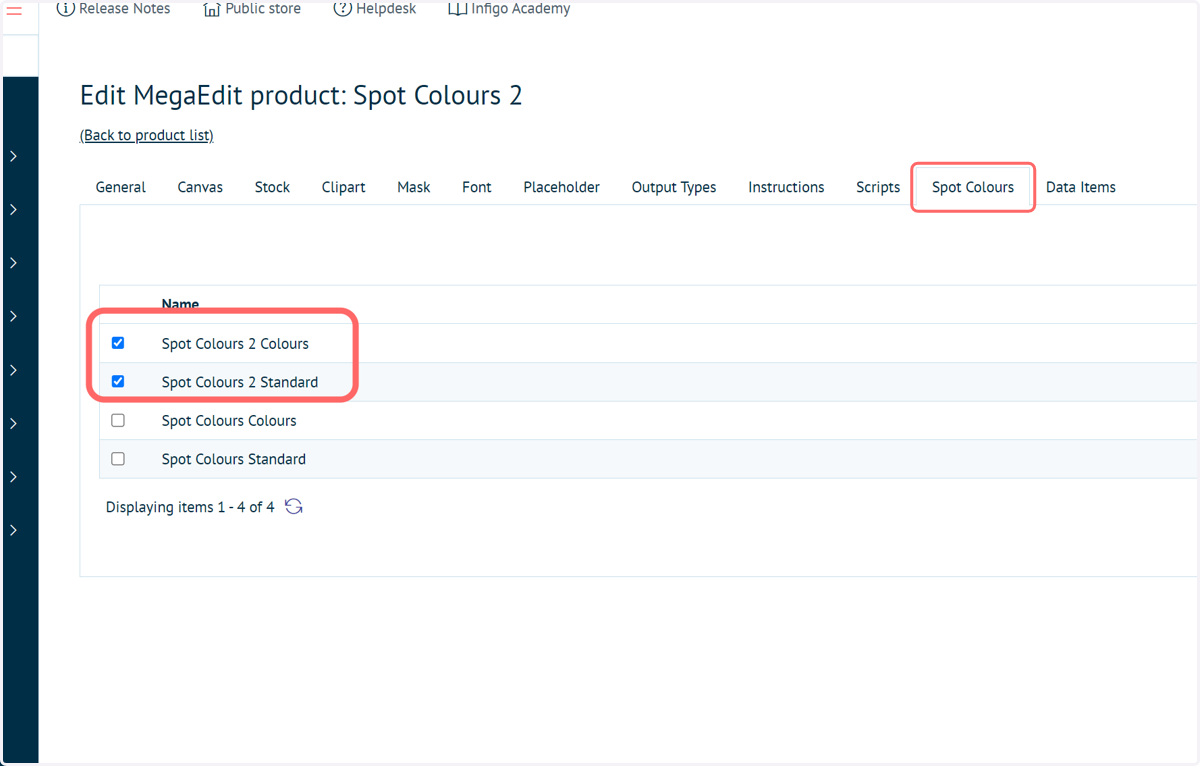Open the Stock tab
The image size is (1200, 766).
pyautogui.click(x=272, y=187)
